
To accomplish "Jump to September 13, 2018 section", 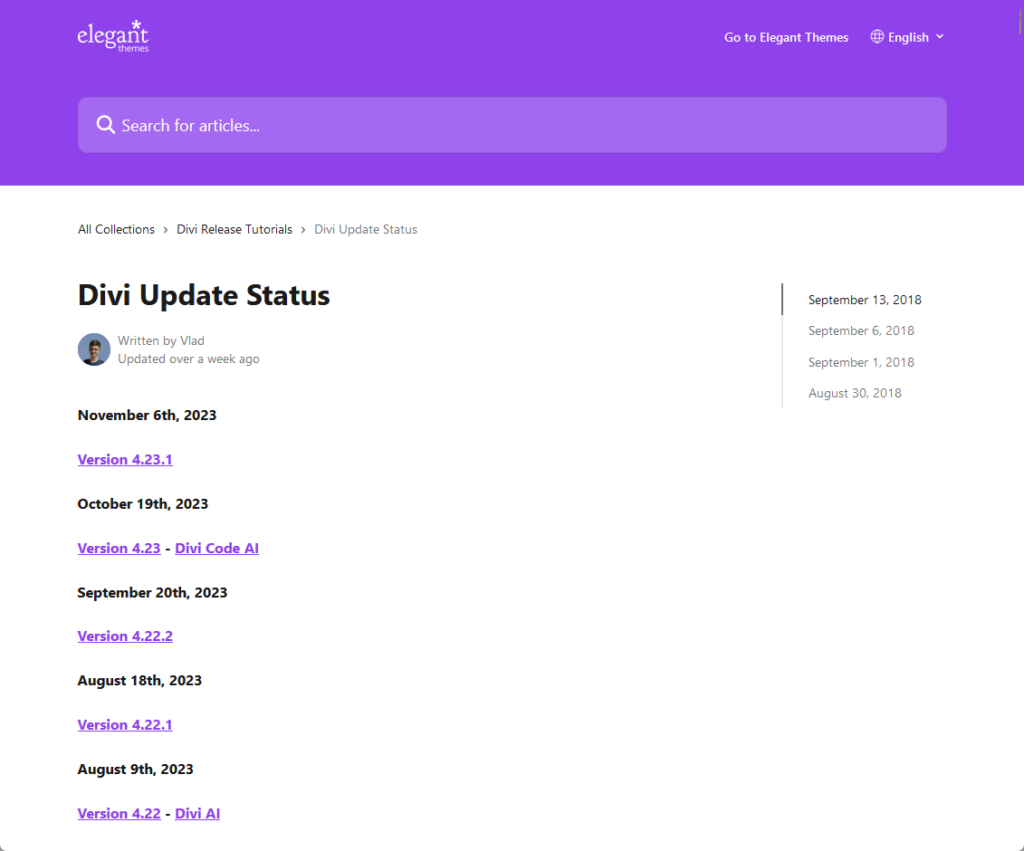I will (x=865, y=300).
